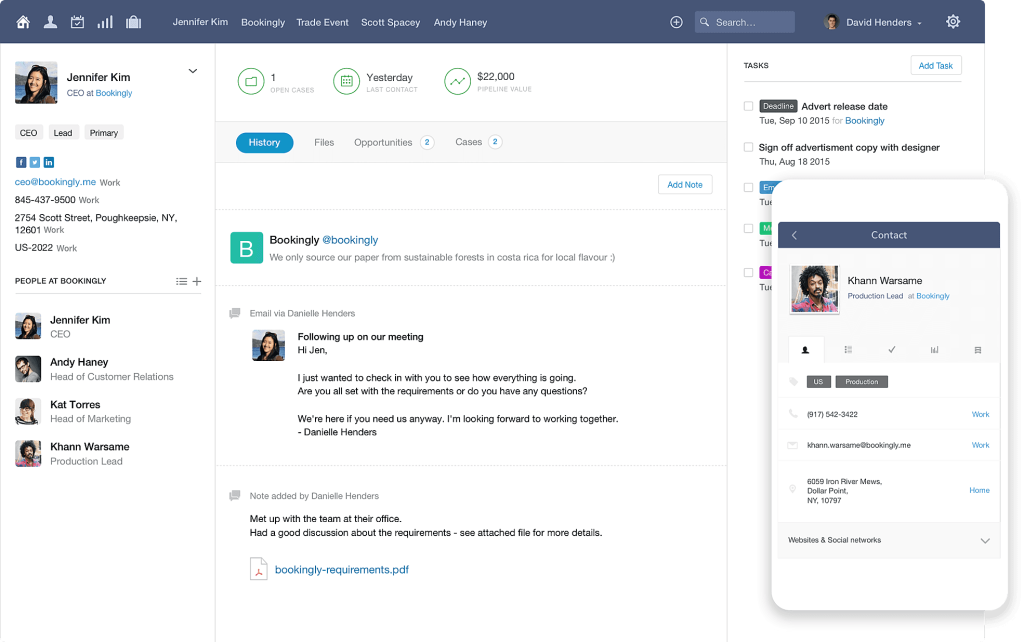Open the calendar tasks icon in navbar
This screenshot has height=642, width=1024.
pyautogui.click(x=77, y=22)
